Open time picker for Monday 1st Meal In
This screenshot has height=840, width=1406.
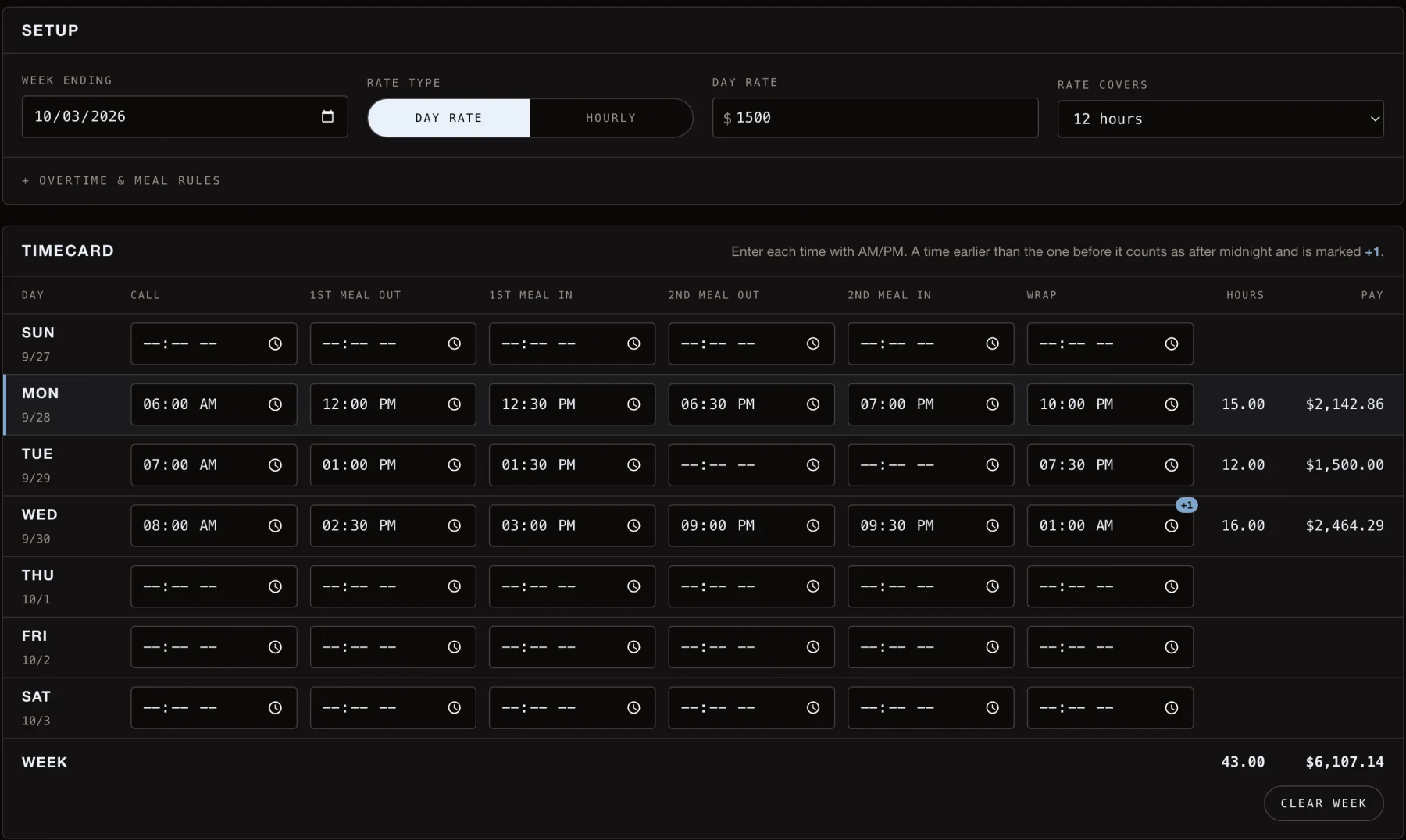633,404
